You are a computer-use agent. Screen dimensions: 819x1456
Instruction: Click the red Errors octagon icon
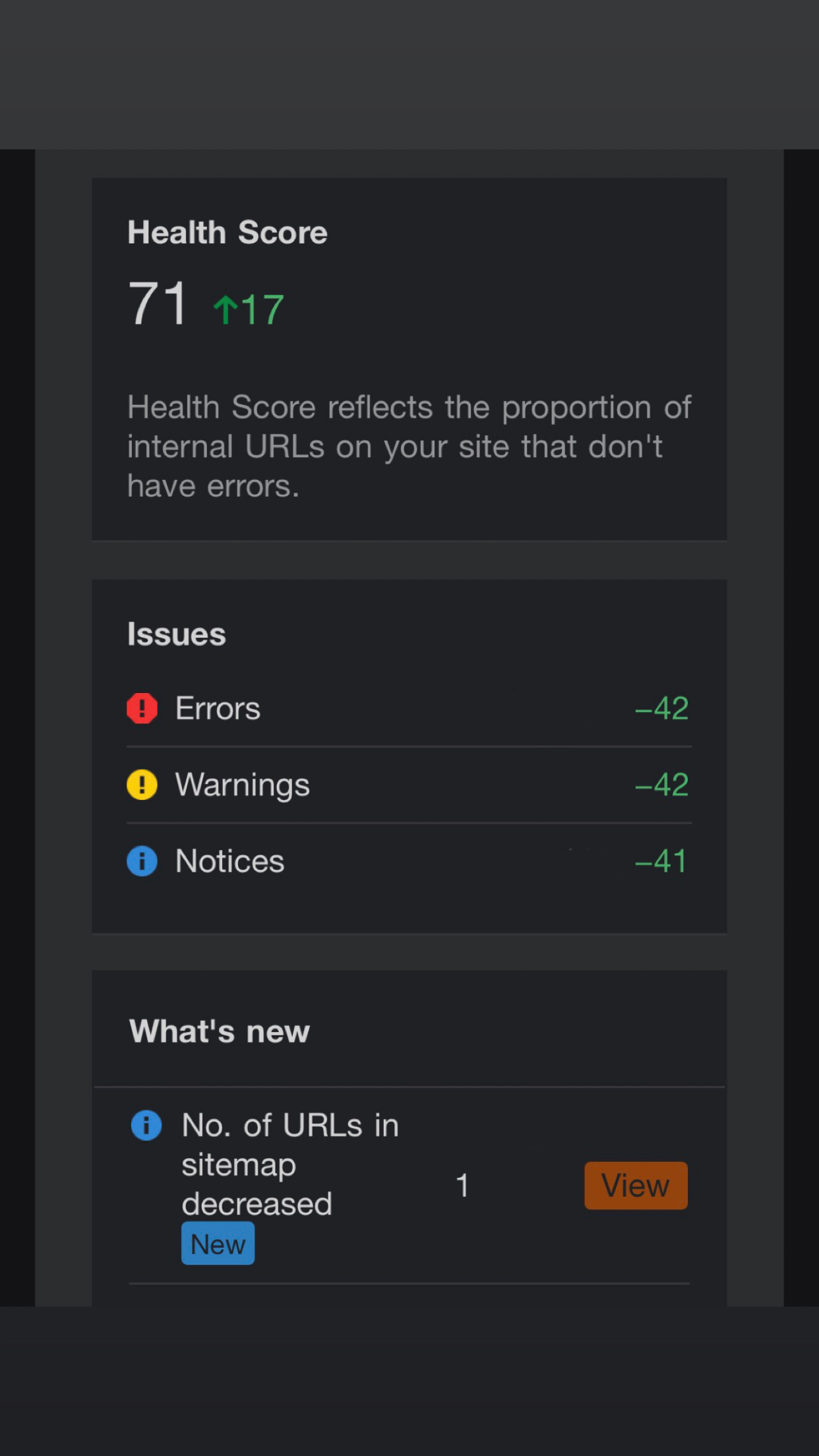coord(142,708)
